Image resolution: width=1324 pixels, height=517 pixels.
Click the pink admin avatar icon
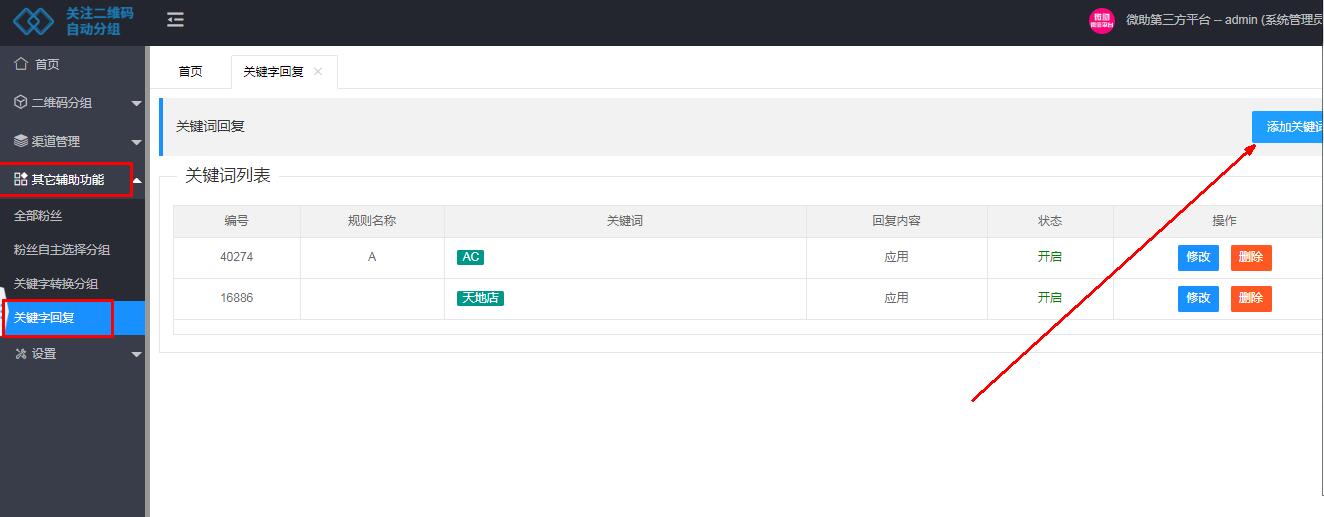point(1101,20)
